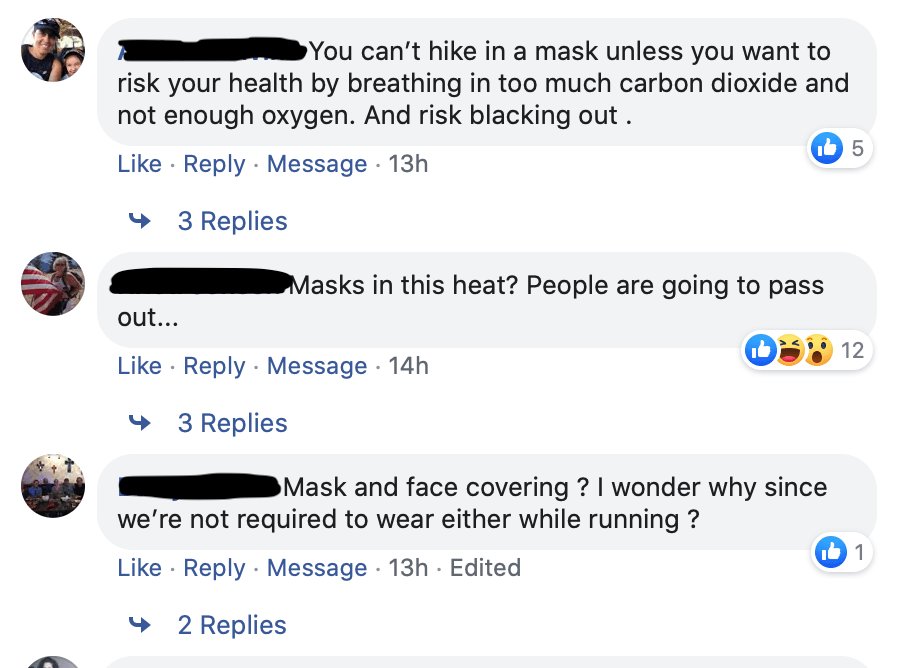Reply to the carbon dioxide comment
Viewport: 920px width, 668px height.
(214, 164)
